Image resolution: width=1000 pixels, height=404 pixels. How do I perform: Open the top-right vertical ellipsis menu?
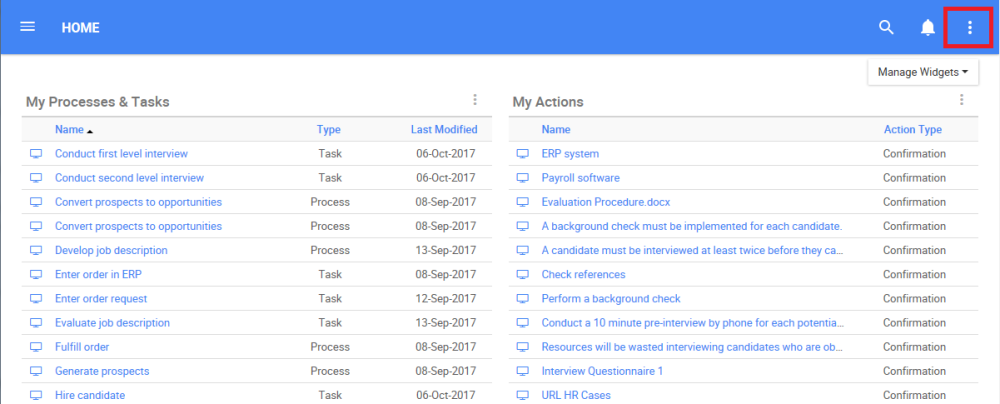coord(969,27)
